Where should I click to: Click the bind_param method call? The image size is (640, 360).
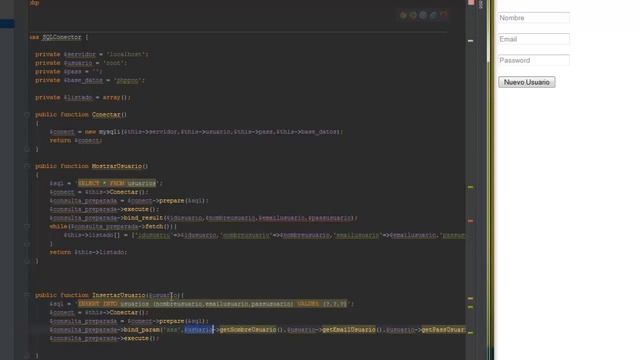tap(141, 330)
